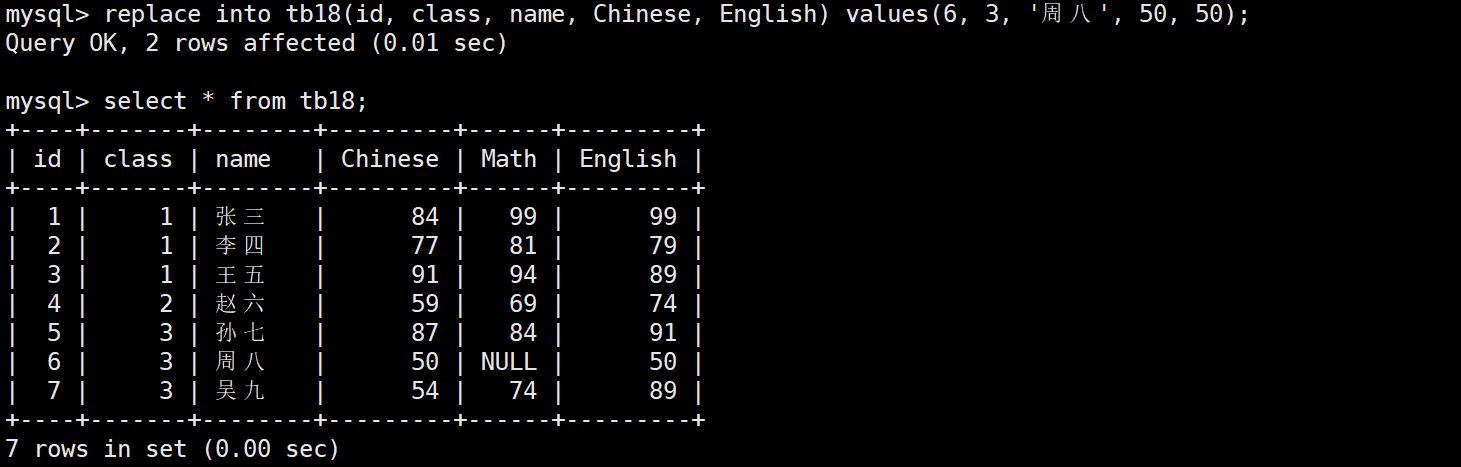Click Math score 81 in 李四 row
Image resolution: width=1461 pixels, height=467 pixels.
[x=523, y=246]
